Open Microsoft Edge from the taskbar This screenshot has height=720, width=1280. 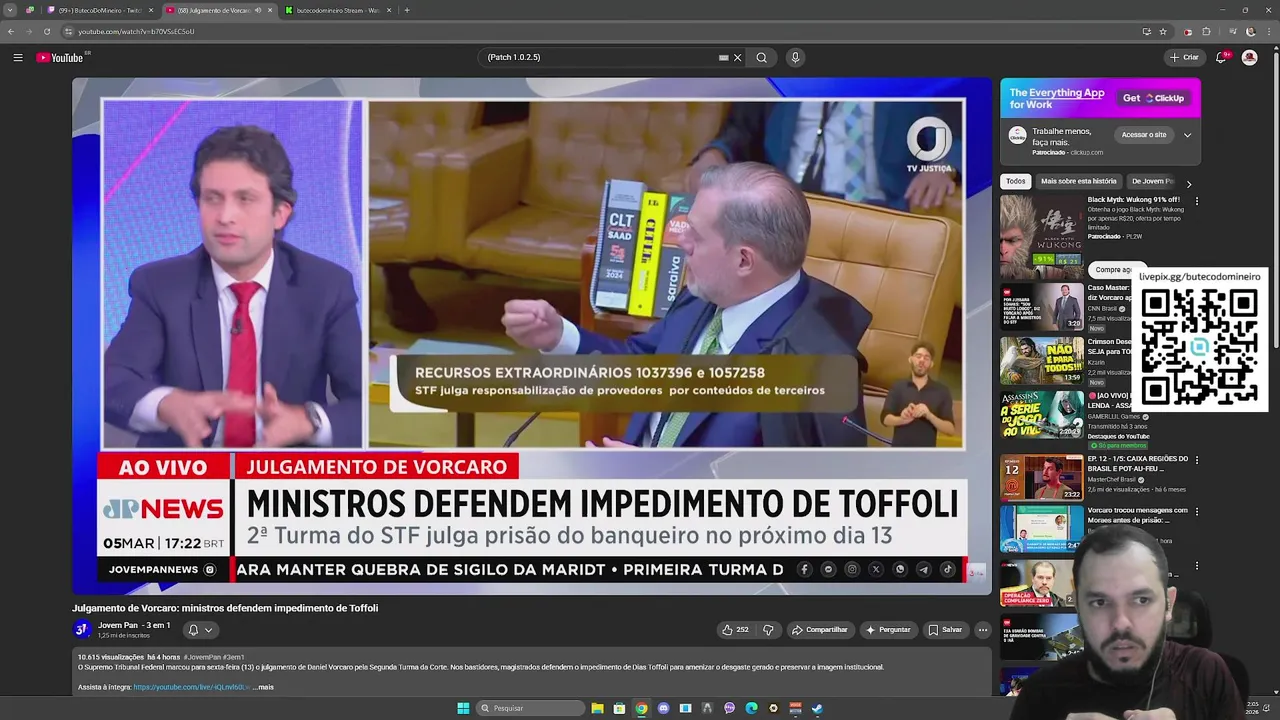[x=751, y=708]
